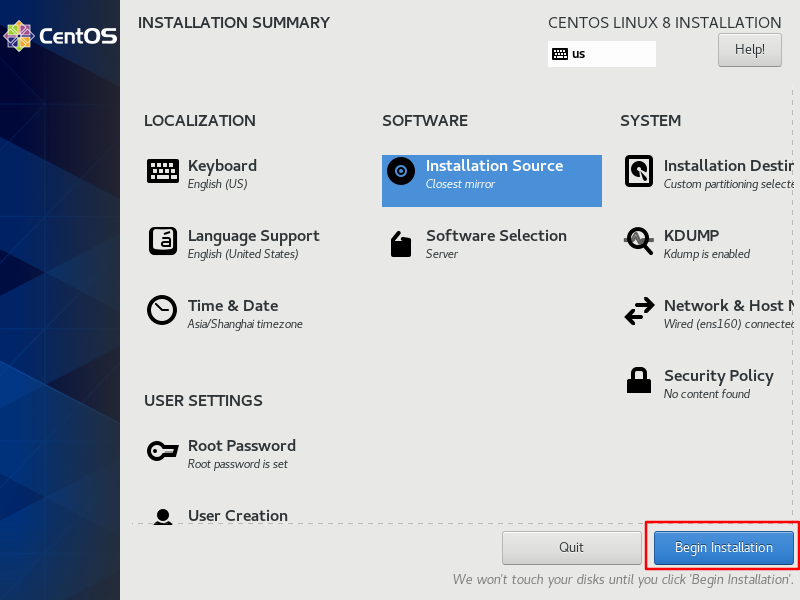Screen dimensions: 800x600
Task: Open Installation Destination label
Action: coord(729,166)
